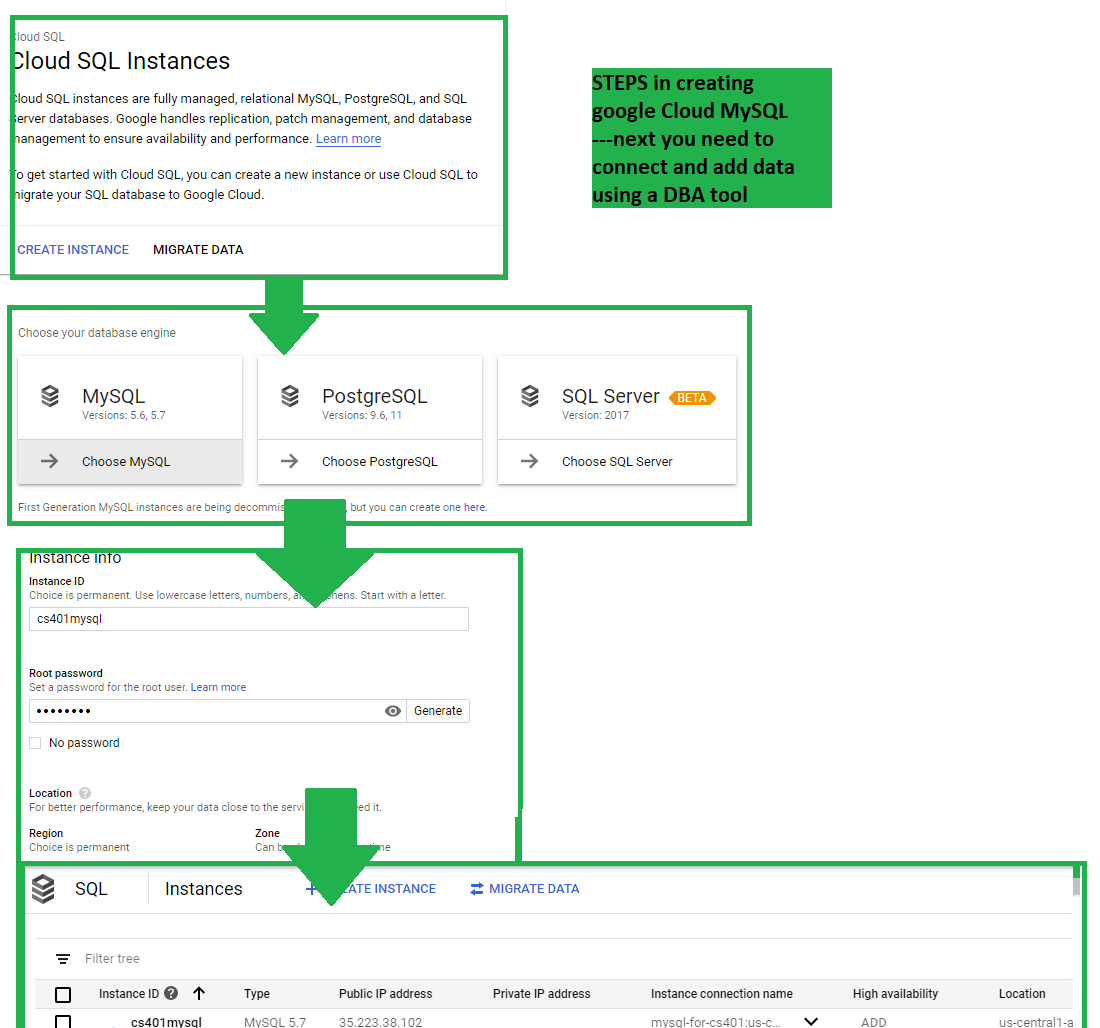This screenshot has width=1100, height=1028.
Task: Click the SQL Server stack icon
Action: pyautogui.click(x=530, y=397)
